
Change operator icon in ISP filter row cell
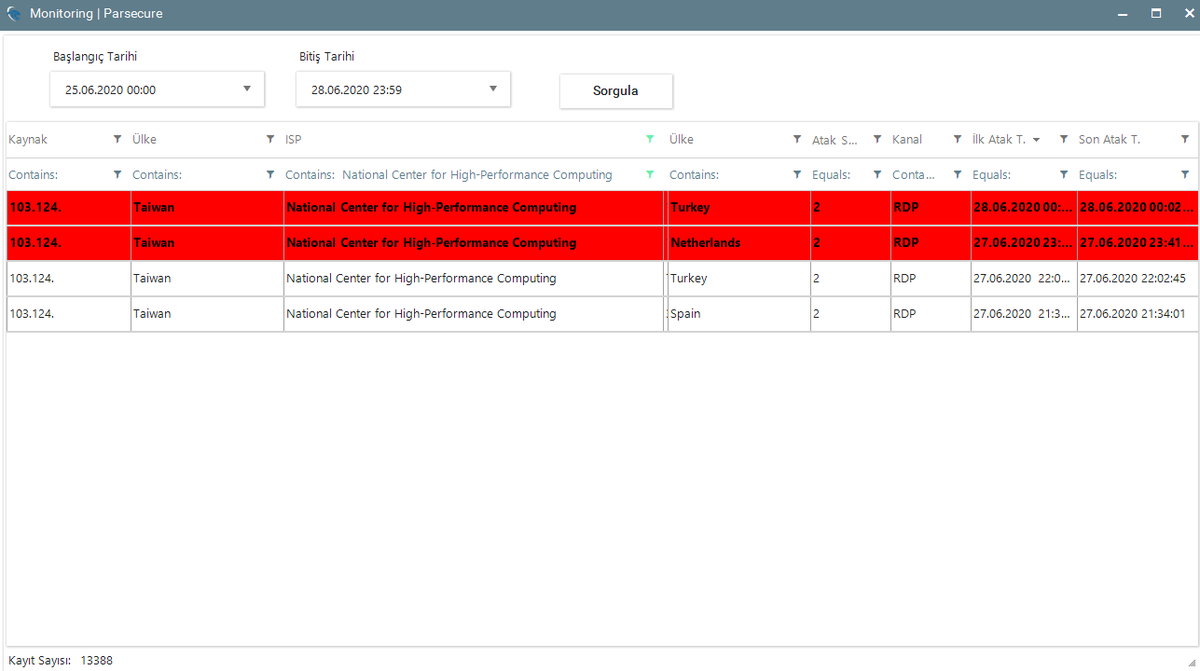pos(650,175)
